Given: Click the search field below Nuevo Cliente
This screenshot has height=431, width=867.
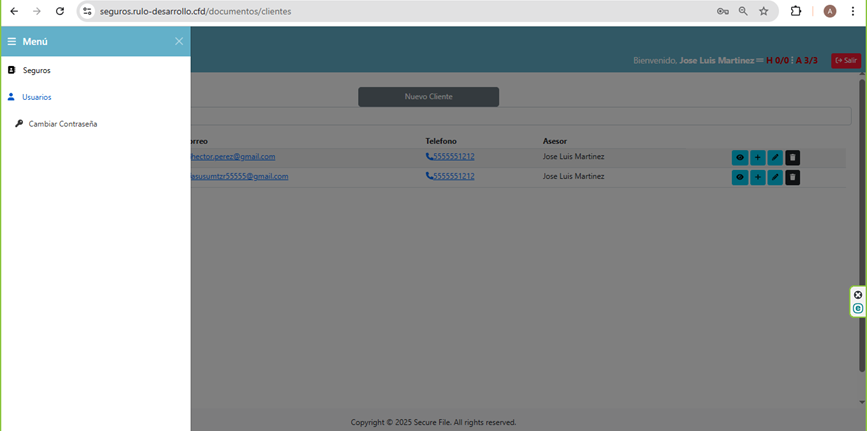Looking at the screenshot, I should click(x=520, y=116).
